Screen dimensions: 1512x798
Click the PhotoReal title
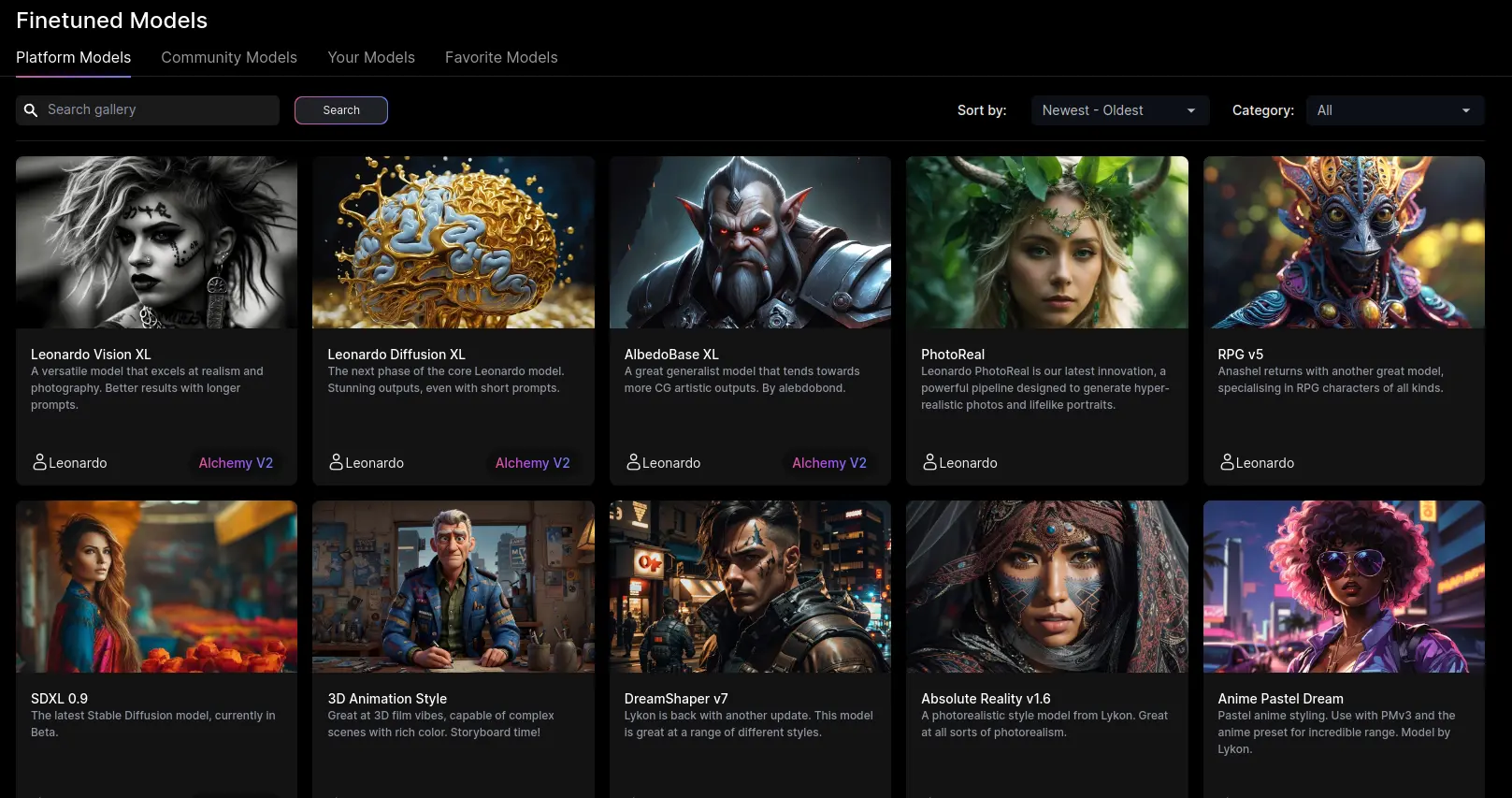[x=953, y=355]
